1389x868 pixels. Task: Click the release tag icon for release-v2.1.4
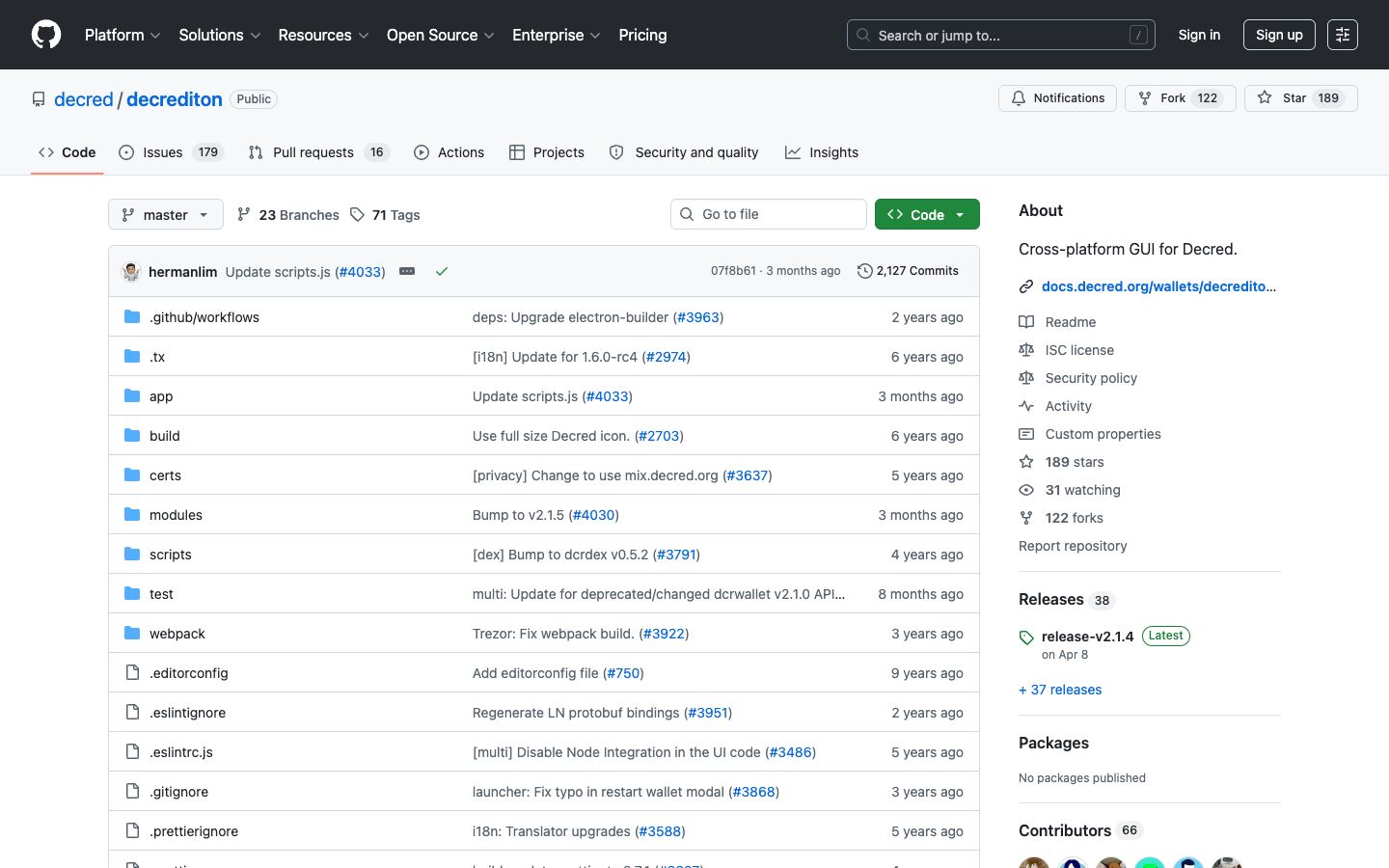coord(1026,637)
